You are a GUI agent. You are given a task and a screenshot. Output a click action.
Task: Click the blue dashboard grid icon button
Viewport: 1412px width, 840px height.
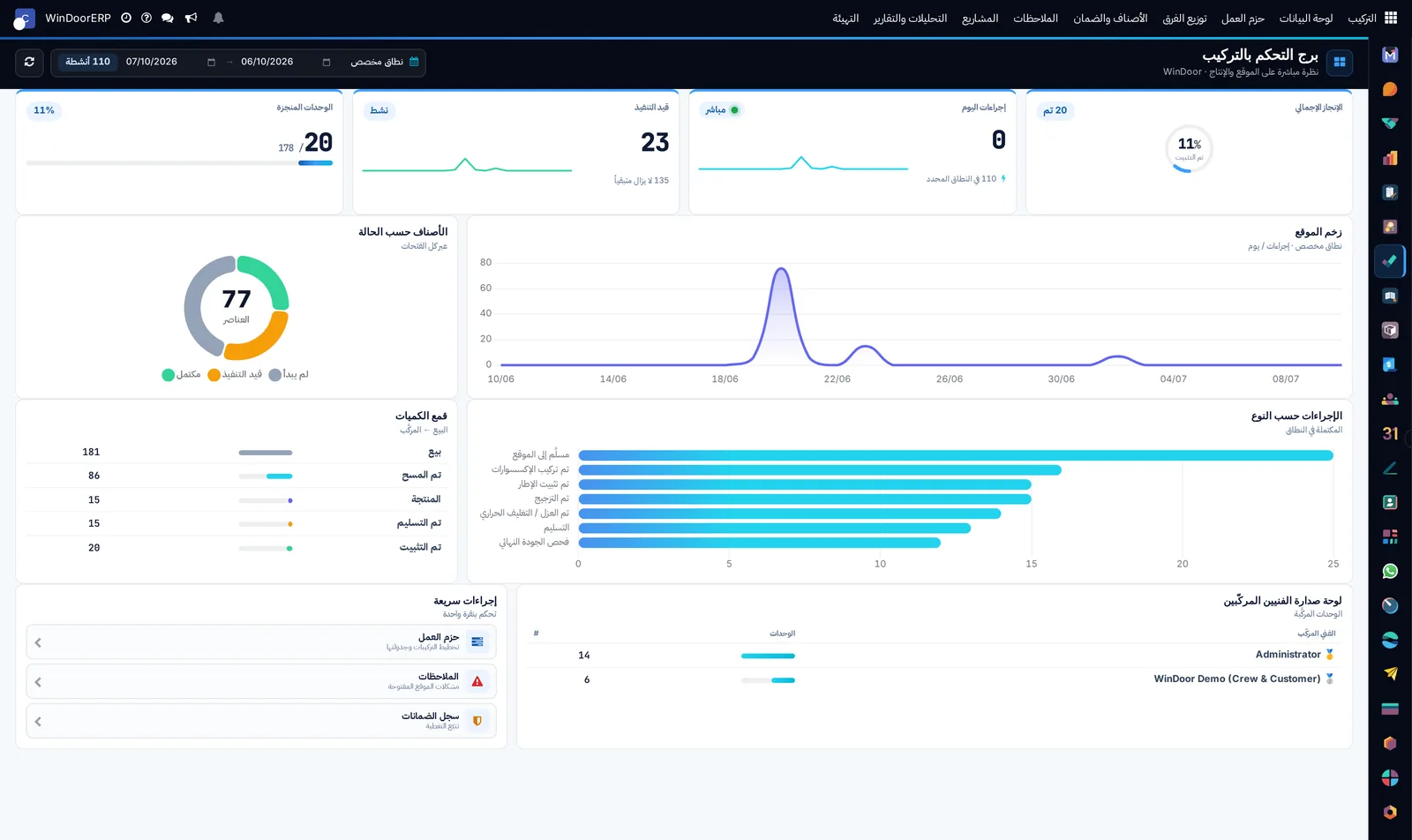tap(1340, 62)
